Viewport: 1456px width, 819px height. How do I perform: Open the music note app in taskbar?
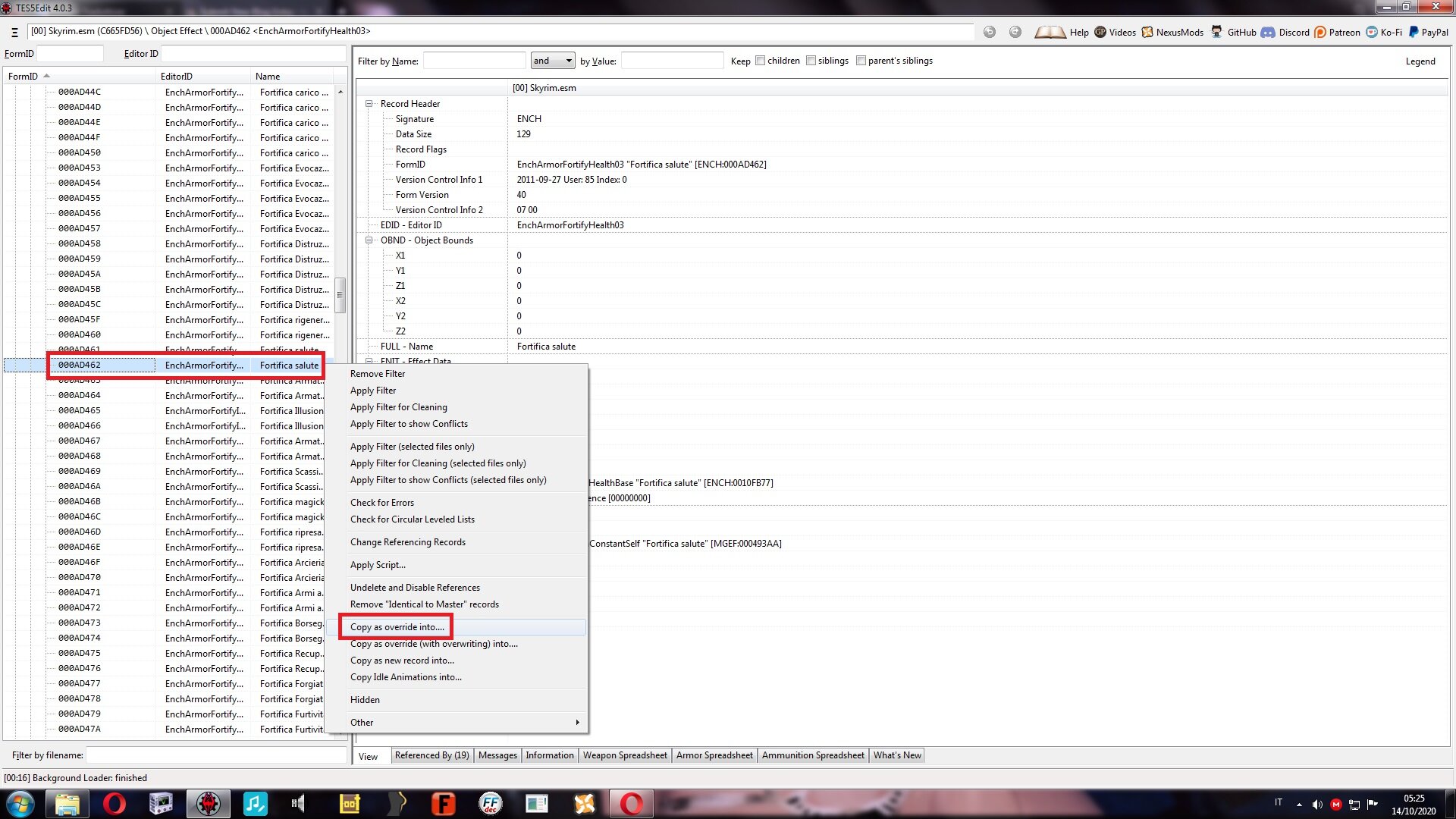pos(256,804)
